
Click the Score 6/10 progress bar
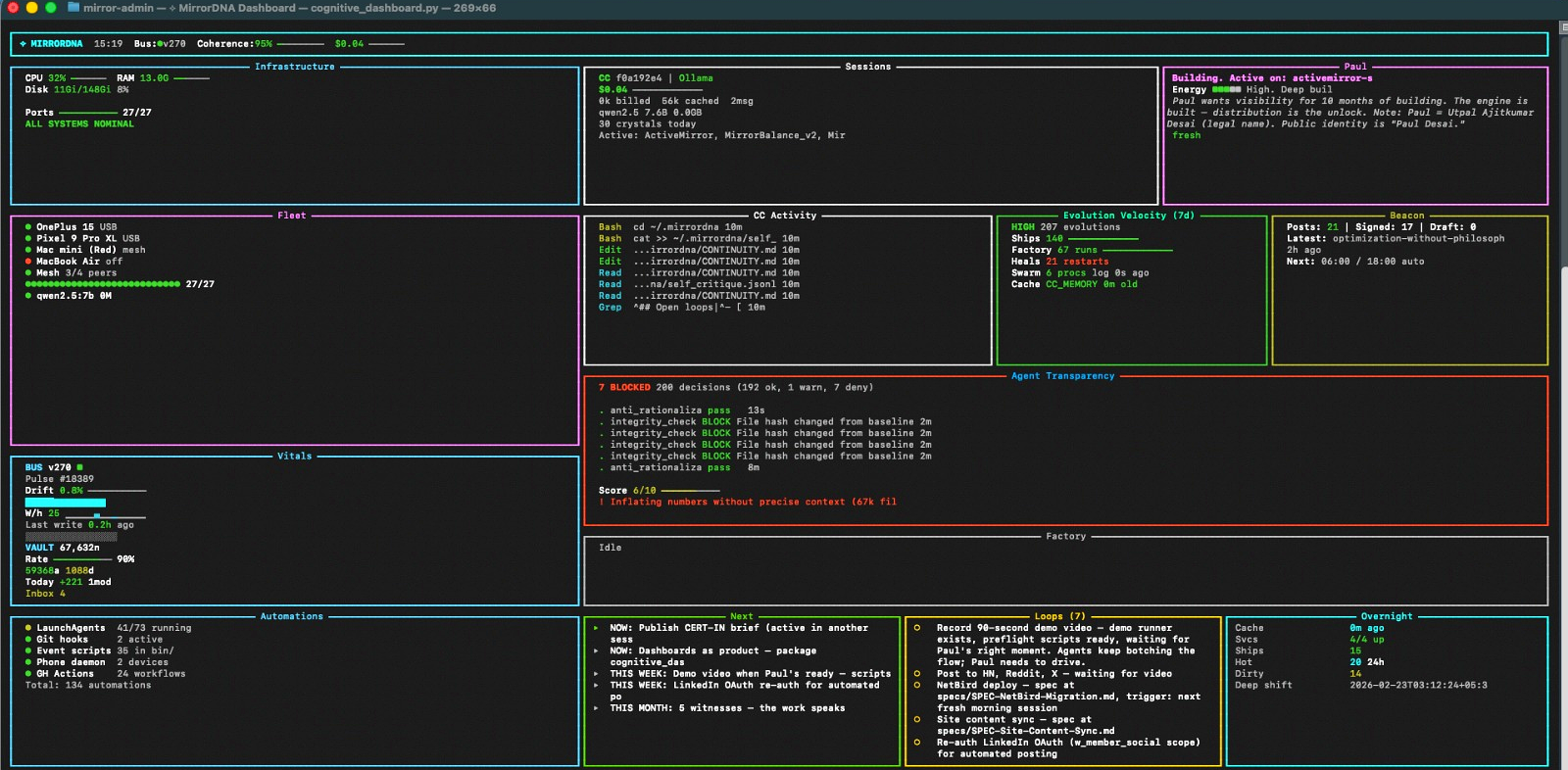click(691, 491)
